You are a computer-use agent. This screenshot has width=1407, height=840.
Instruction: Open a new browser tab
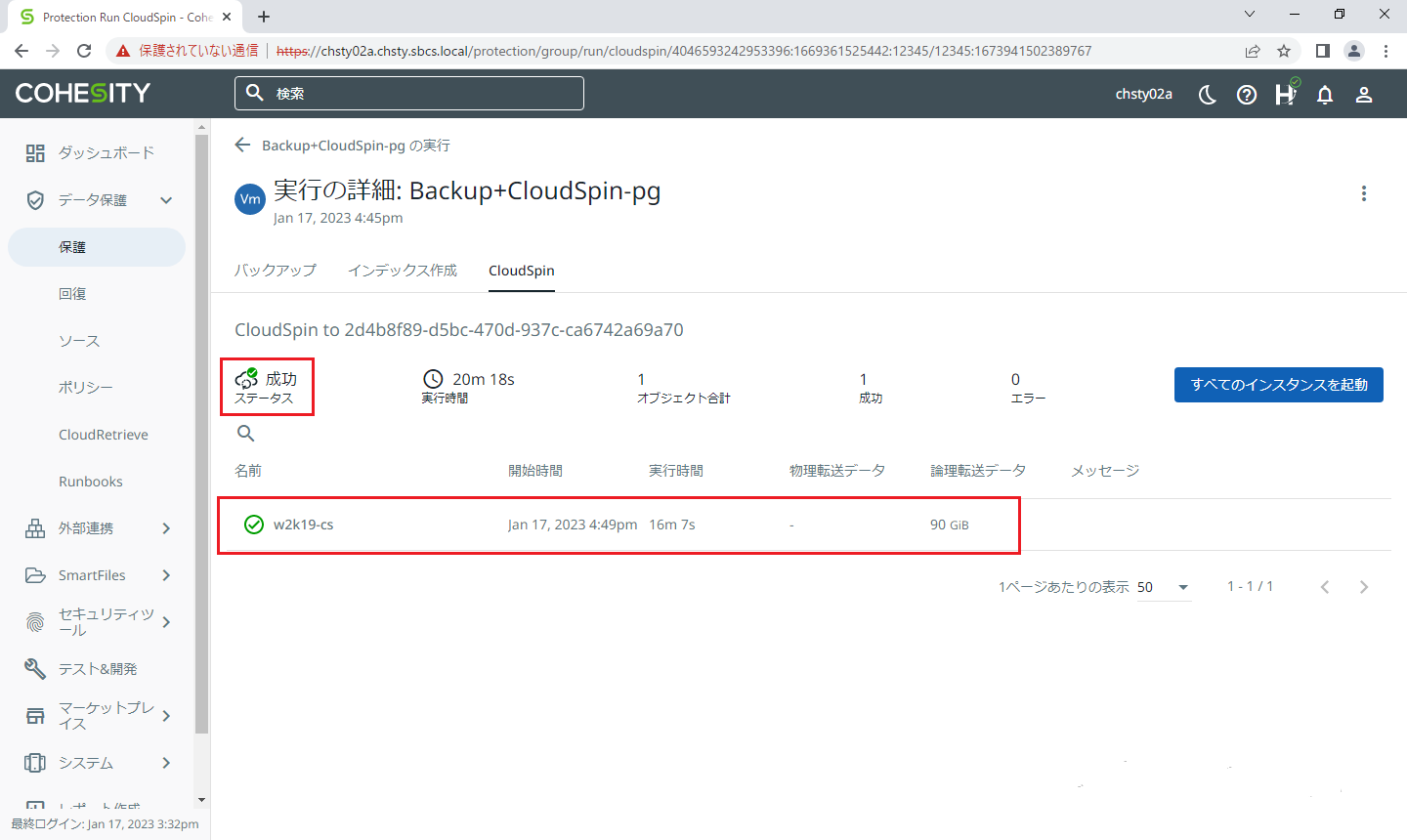pyautogui.click(x=264, y=17)
